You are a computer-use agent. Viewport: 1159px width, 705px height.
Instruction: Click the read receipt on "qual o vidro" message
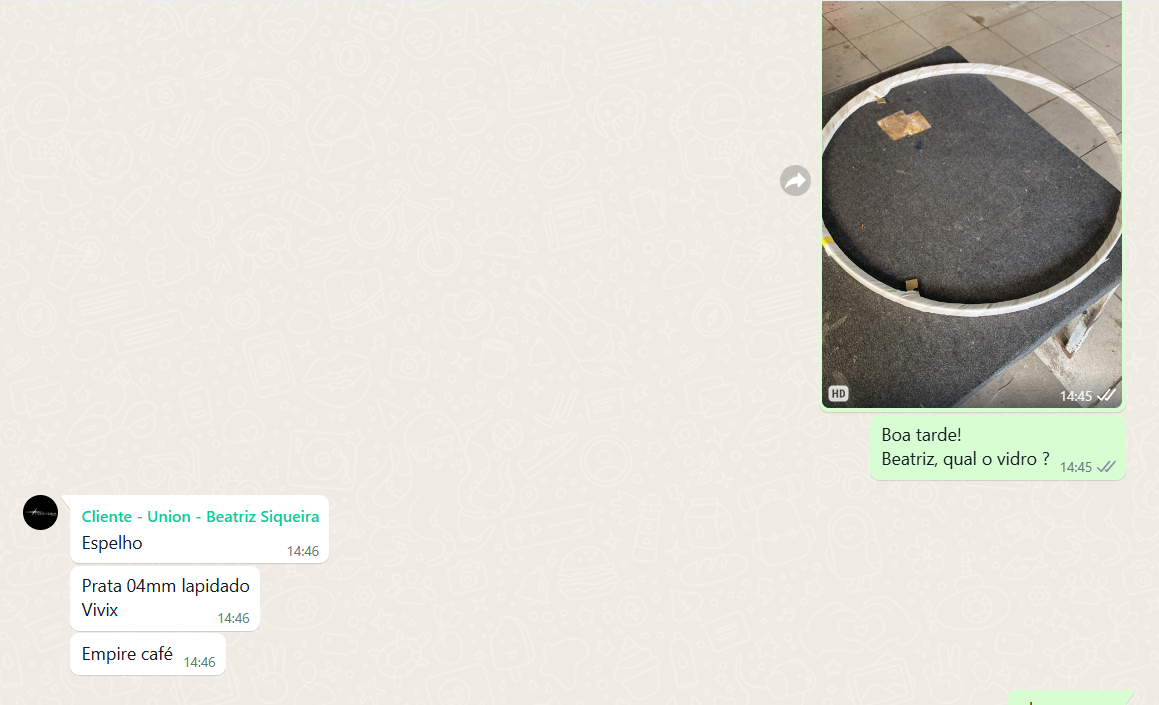click(x=1107, y=467)
